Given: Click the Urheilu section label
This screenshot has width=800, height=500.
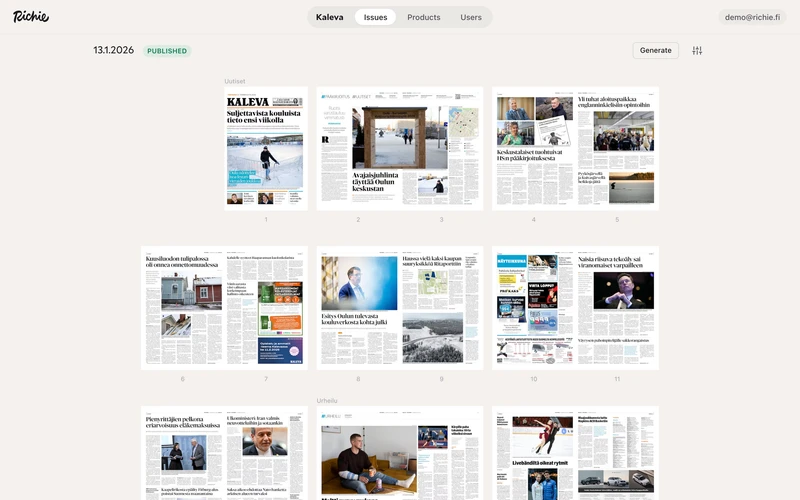Looking at the screenshot, I should tap(327, 401).
